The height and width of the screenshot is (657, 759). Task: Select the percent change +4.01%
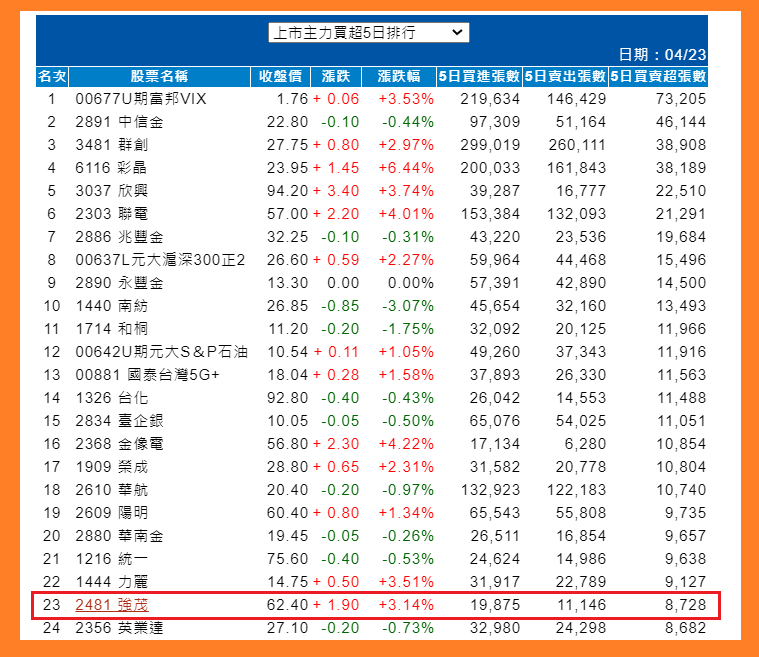(406, 214)
